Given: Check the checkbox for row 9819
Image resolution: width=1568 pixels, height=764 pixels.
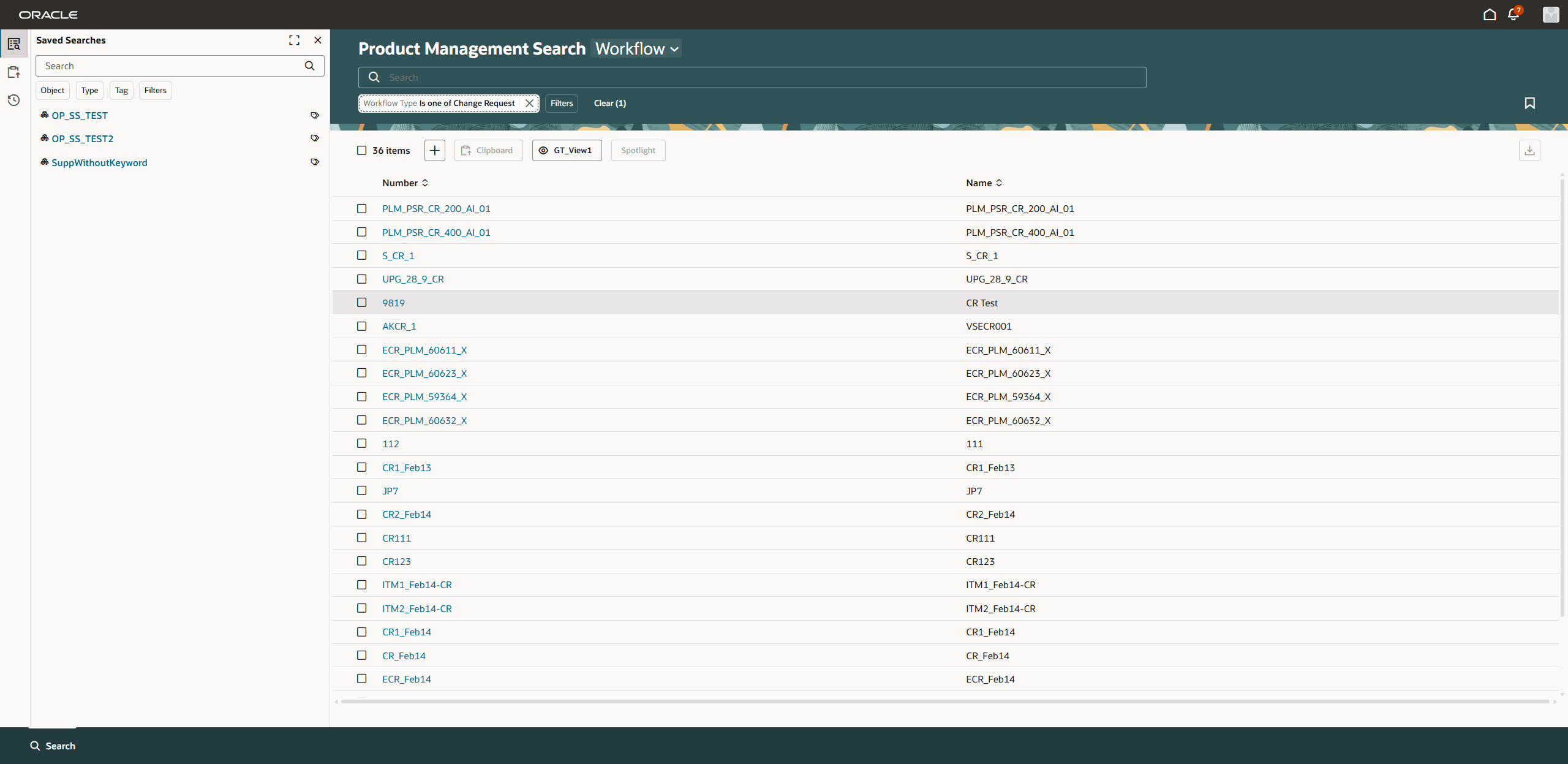Looking at the screenshot, I should (x=361, y=302).
